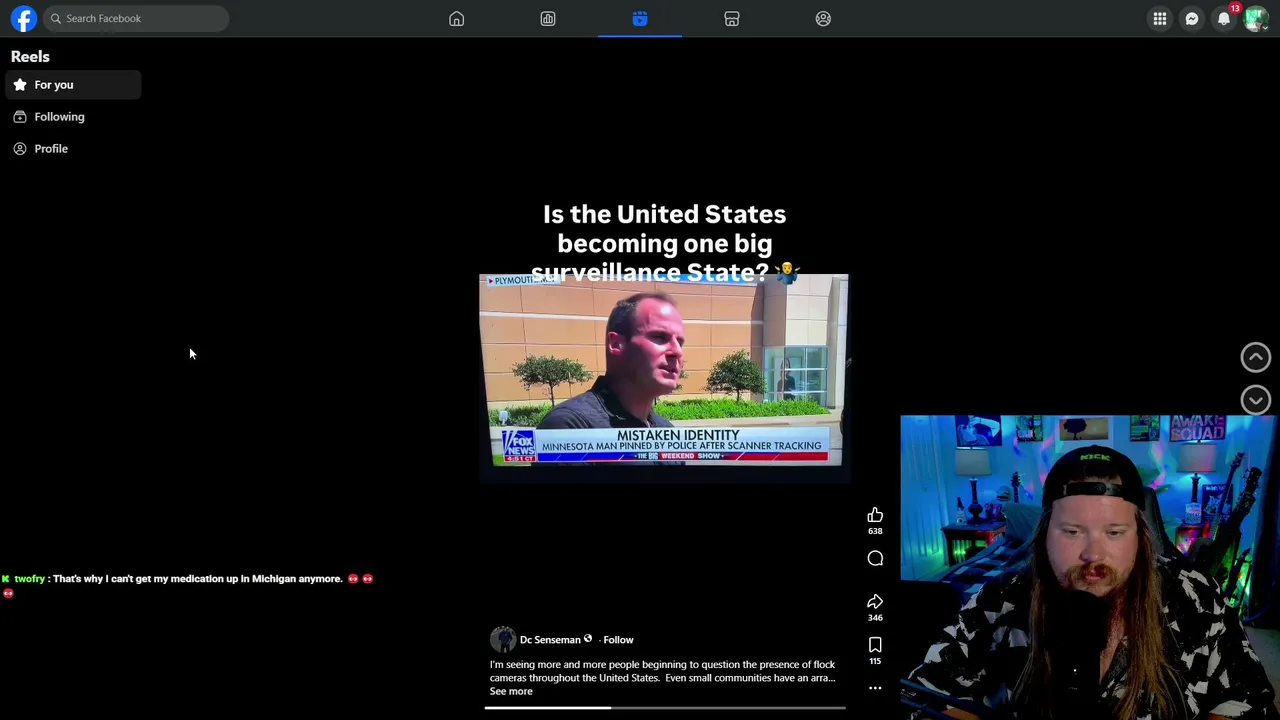Open the notifications bell
The width and height of the screenshot is (1280, 720).
(1224, 18)
